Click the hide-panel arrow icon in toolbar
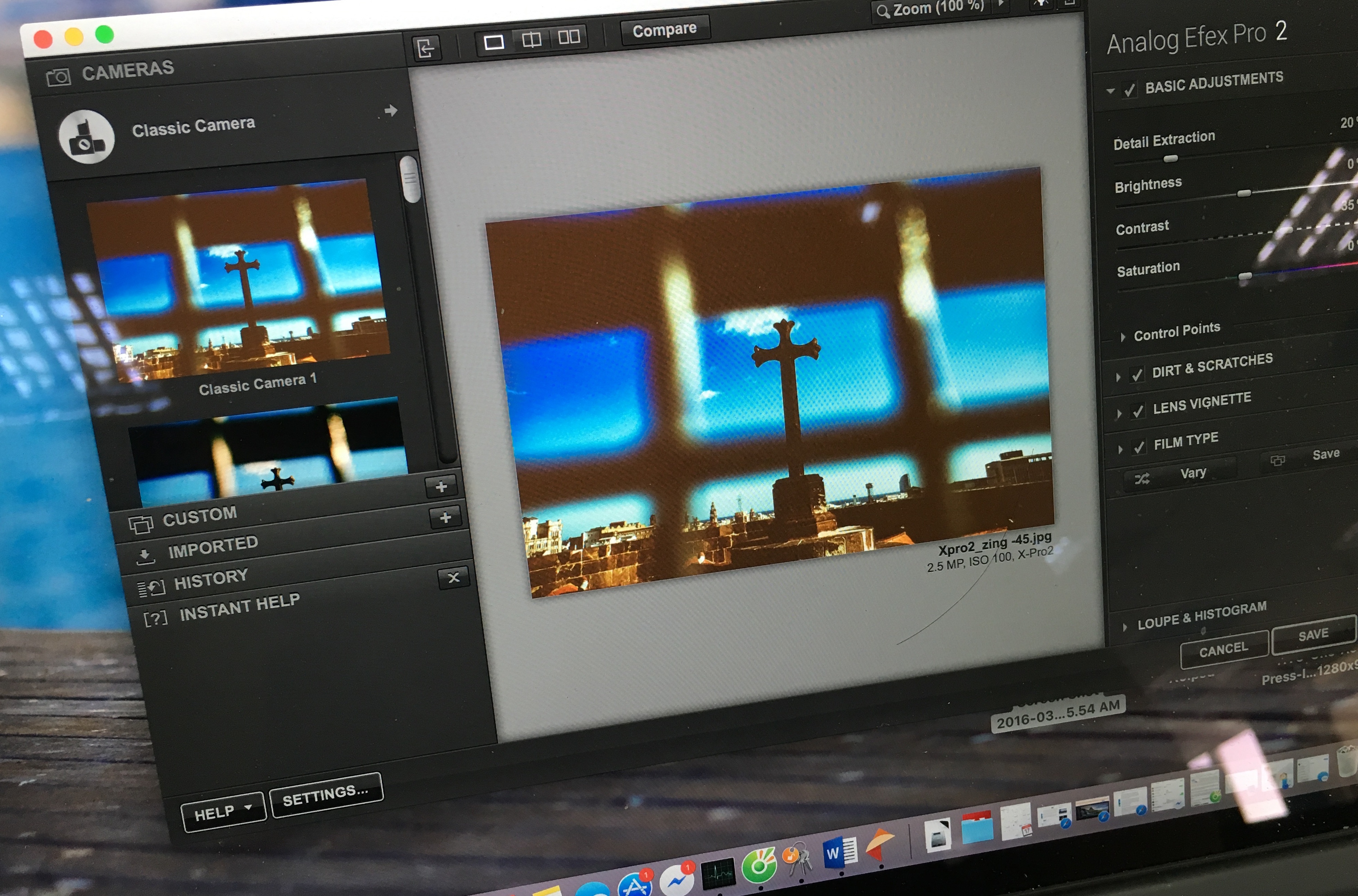 (426, 48)
